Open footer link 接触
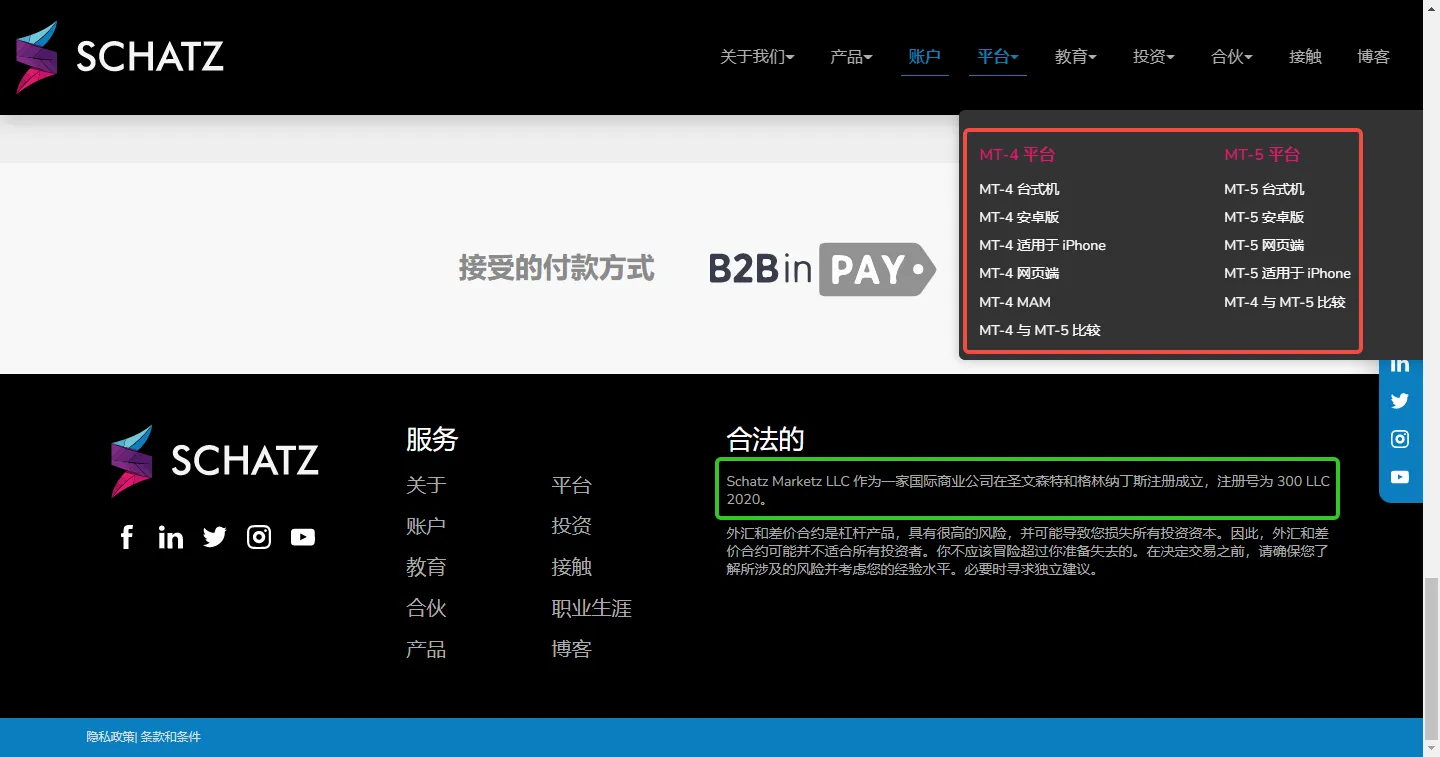The height and width of the screenshot is (757, 1440). [x=572, y=567]
